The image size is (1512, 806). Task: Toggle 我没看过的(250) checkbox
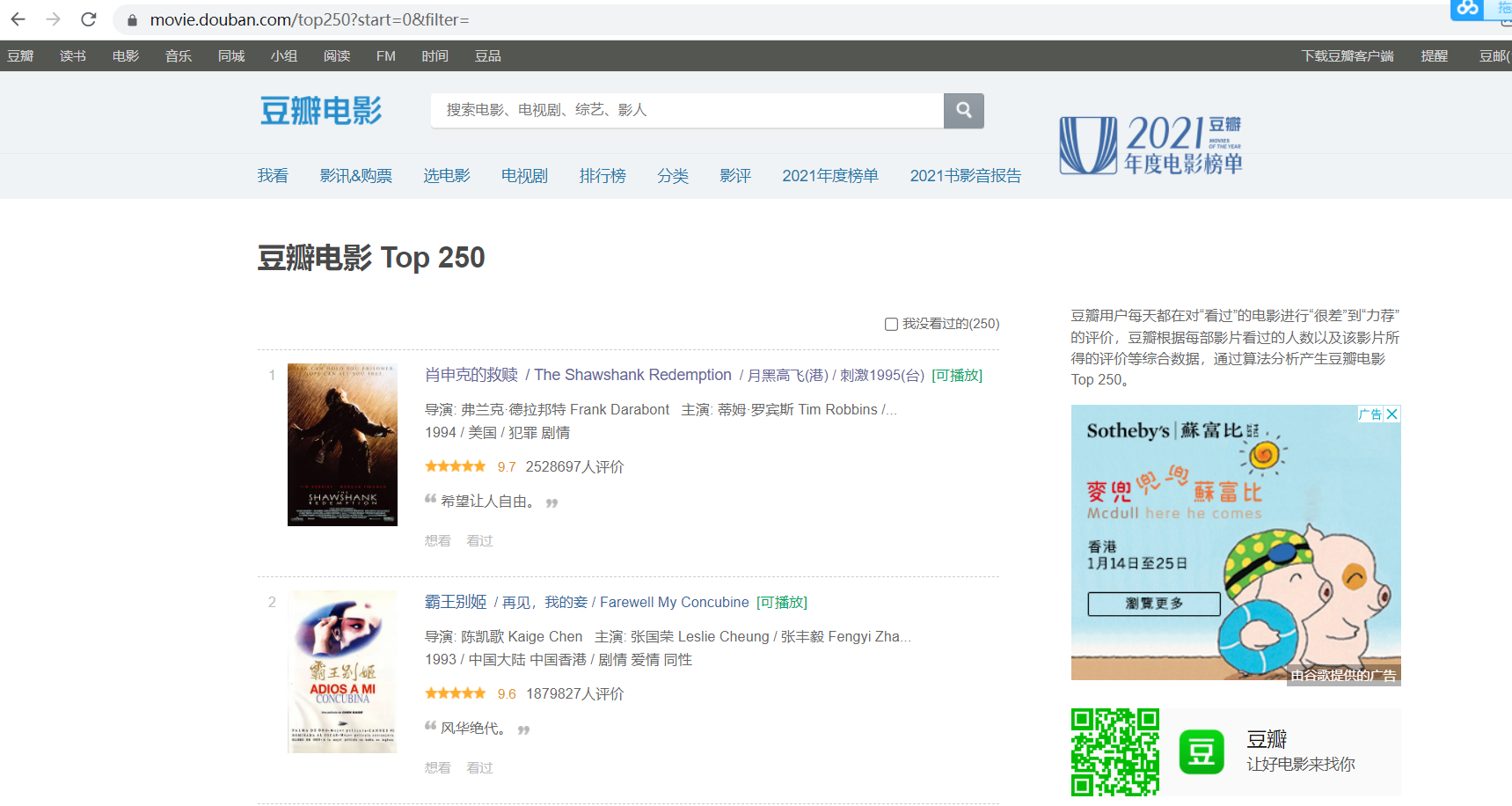(x=891, y=324)
